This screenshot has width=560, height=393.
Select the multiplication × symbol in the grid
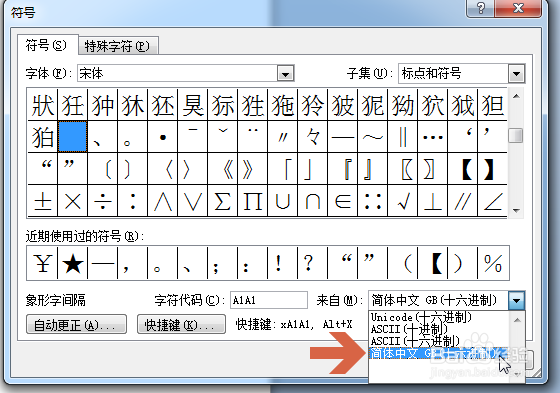click(72, 201)
